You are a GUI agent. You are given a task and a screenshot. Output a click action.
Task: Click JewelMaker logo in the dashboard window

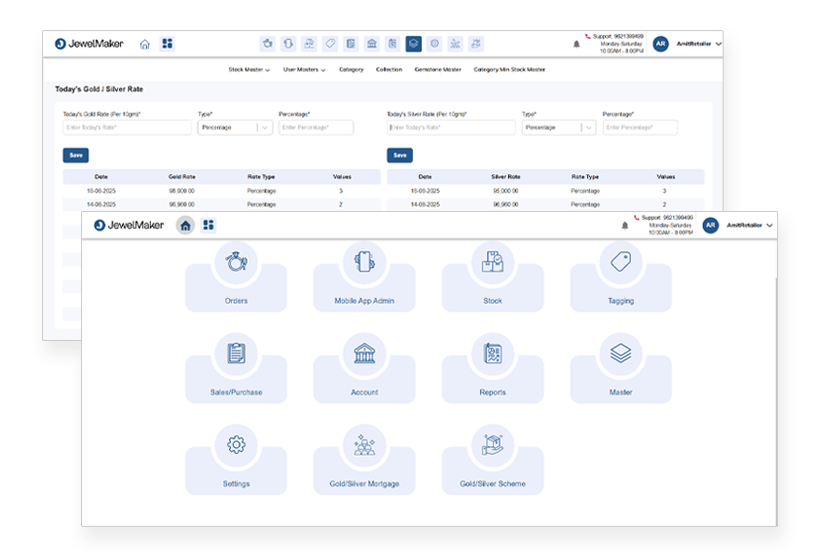point(128,225)
